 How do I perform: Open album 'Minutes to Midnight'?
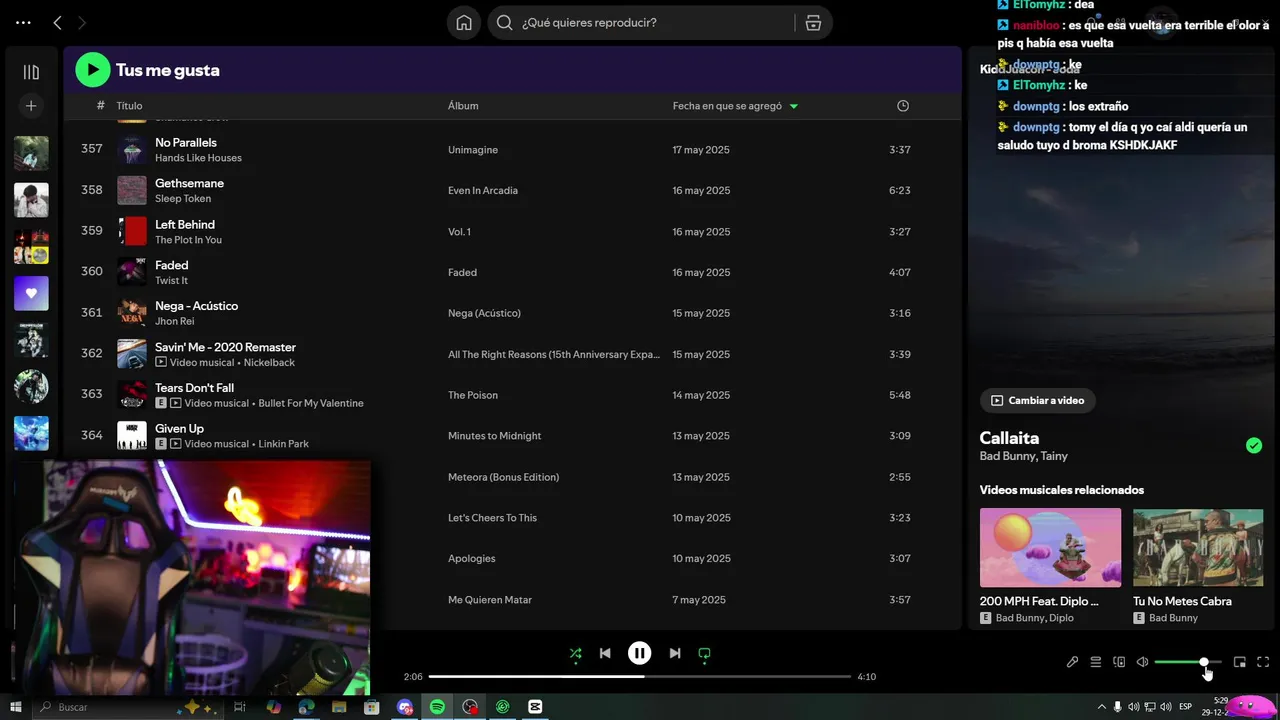click(x=494, y=436)
